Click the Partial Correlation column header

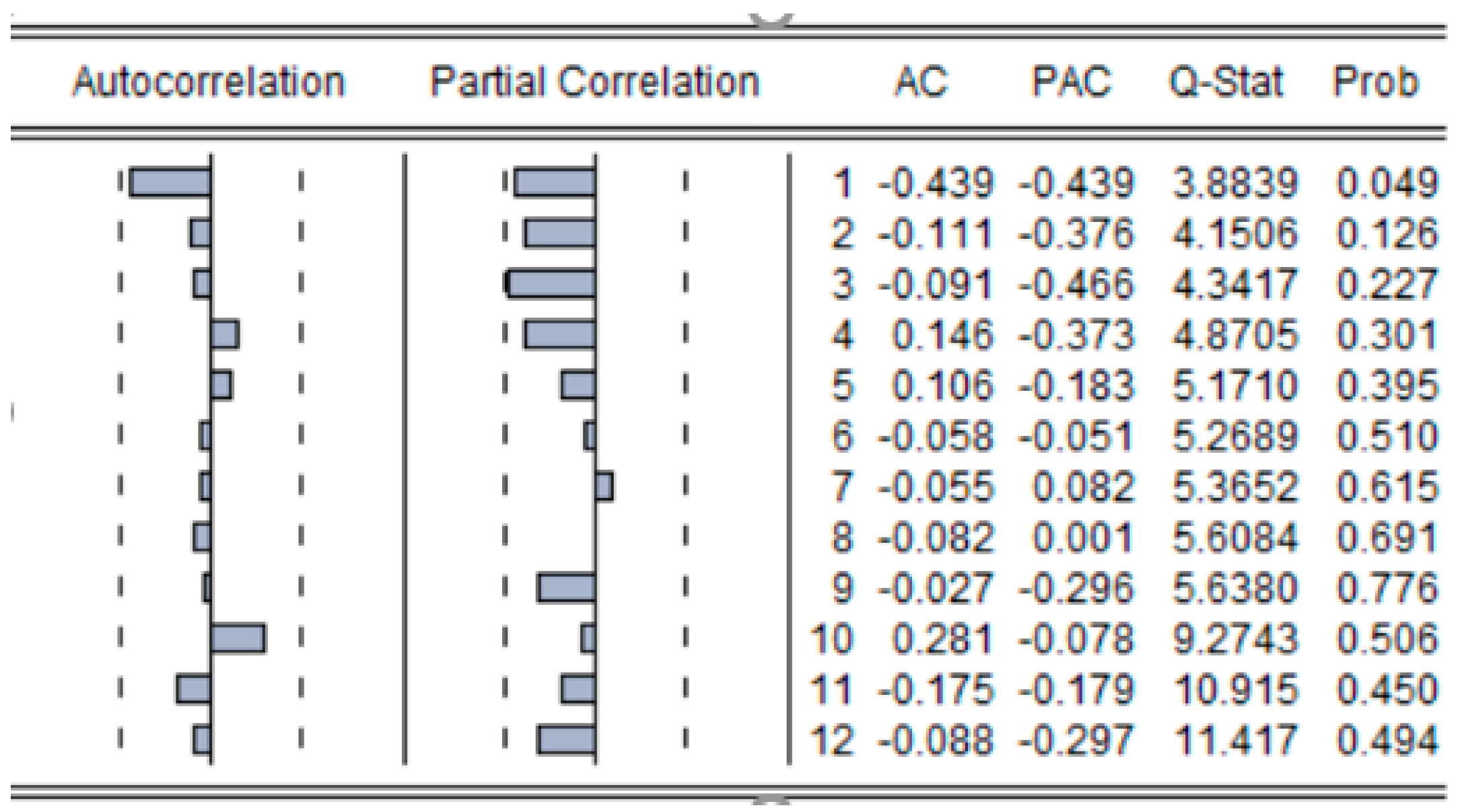coord(594,82)
